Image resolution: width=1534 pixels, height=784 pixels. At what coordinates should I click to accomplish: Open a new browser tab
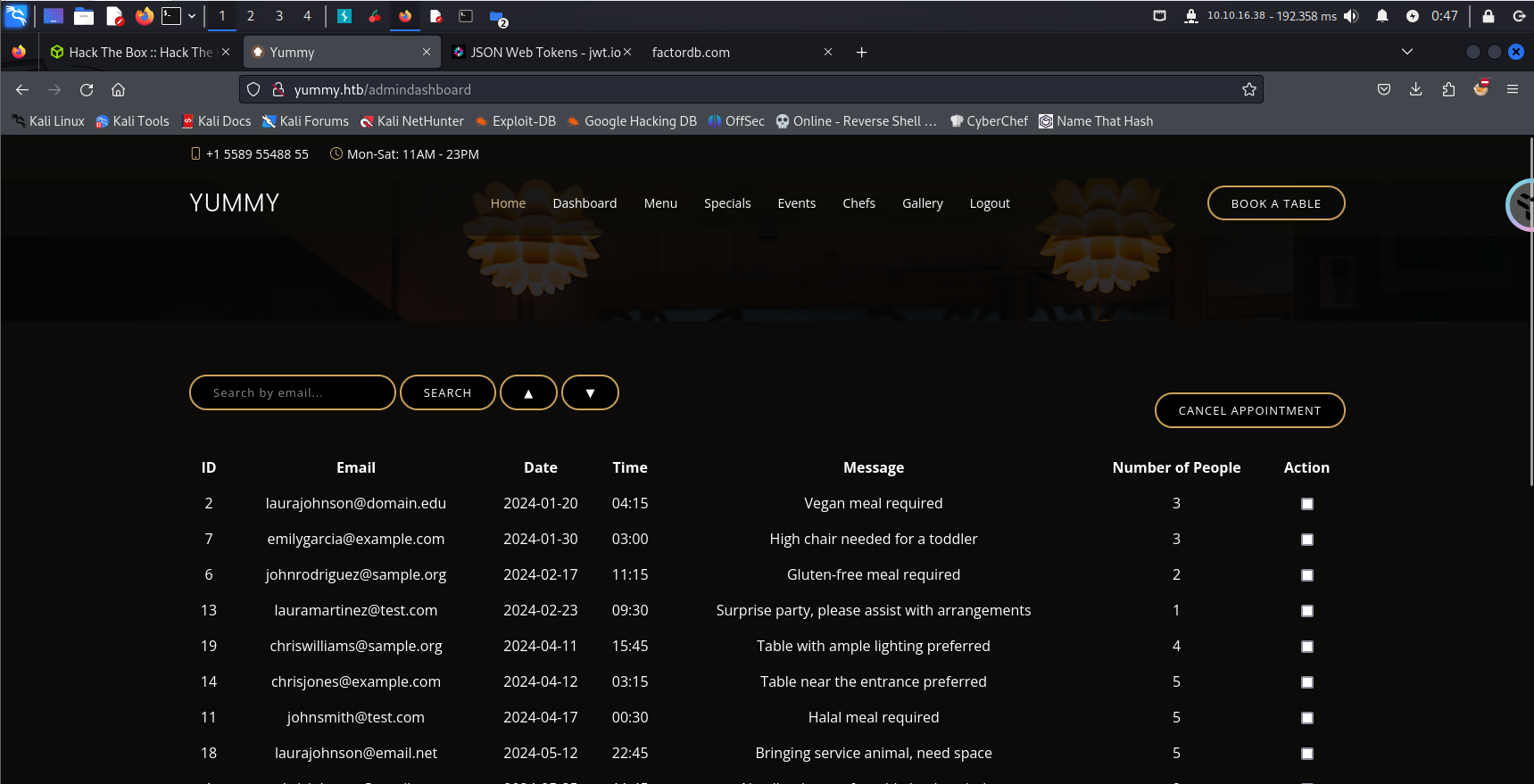point(861,53)
